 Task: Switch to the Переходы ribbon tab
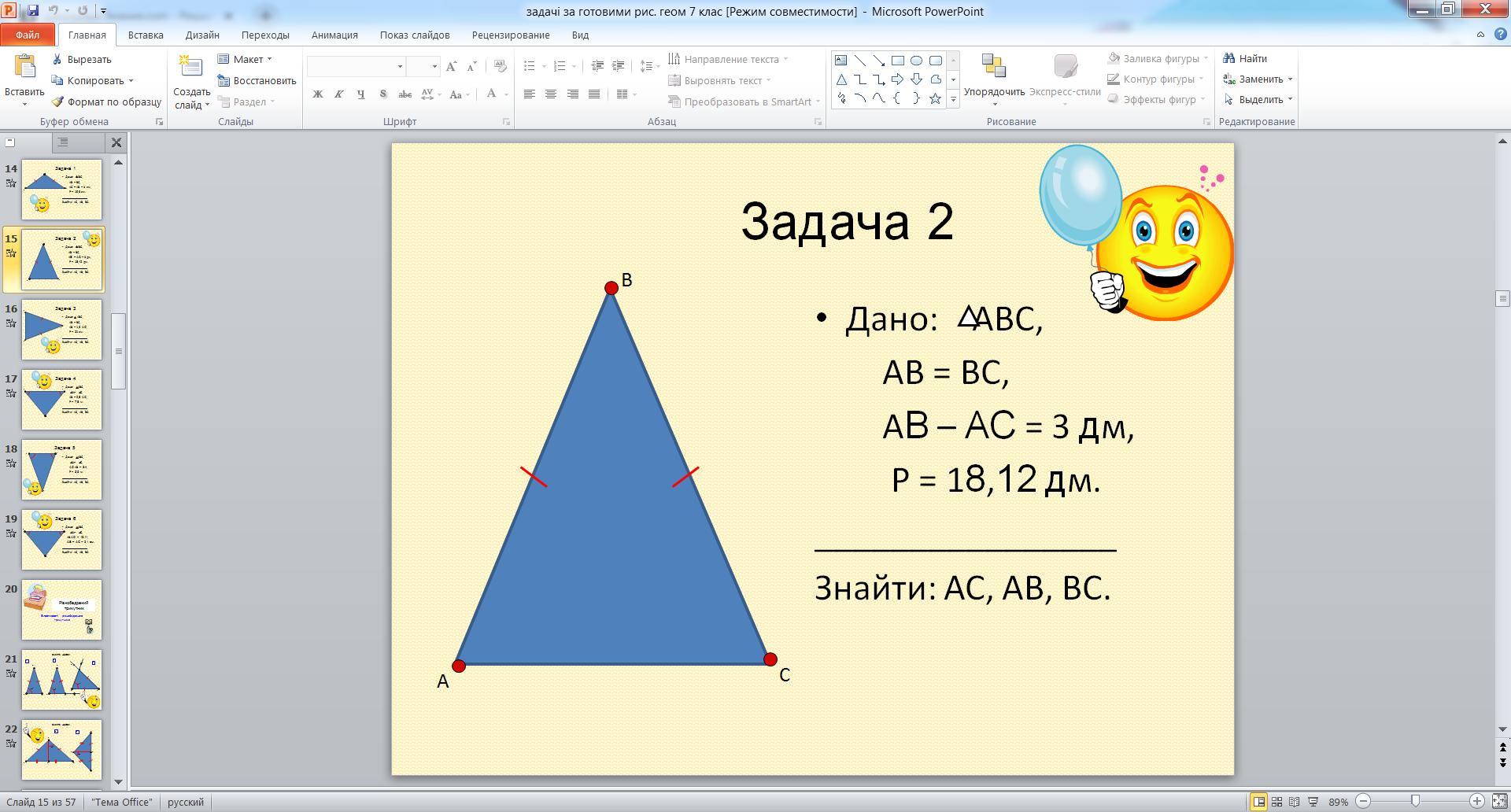tap(265, 35)
